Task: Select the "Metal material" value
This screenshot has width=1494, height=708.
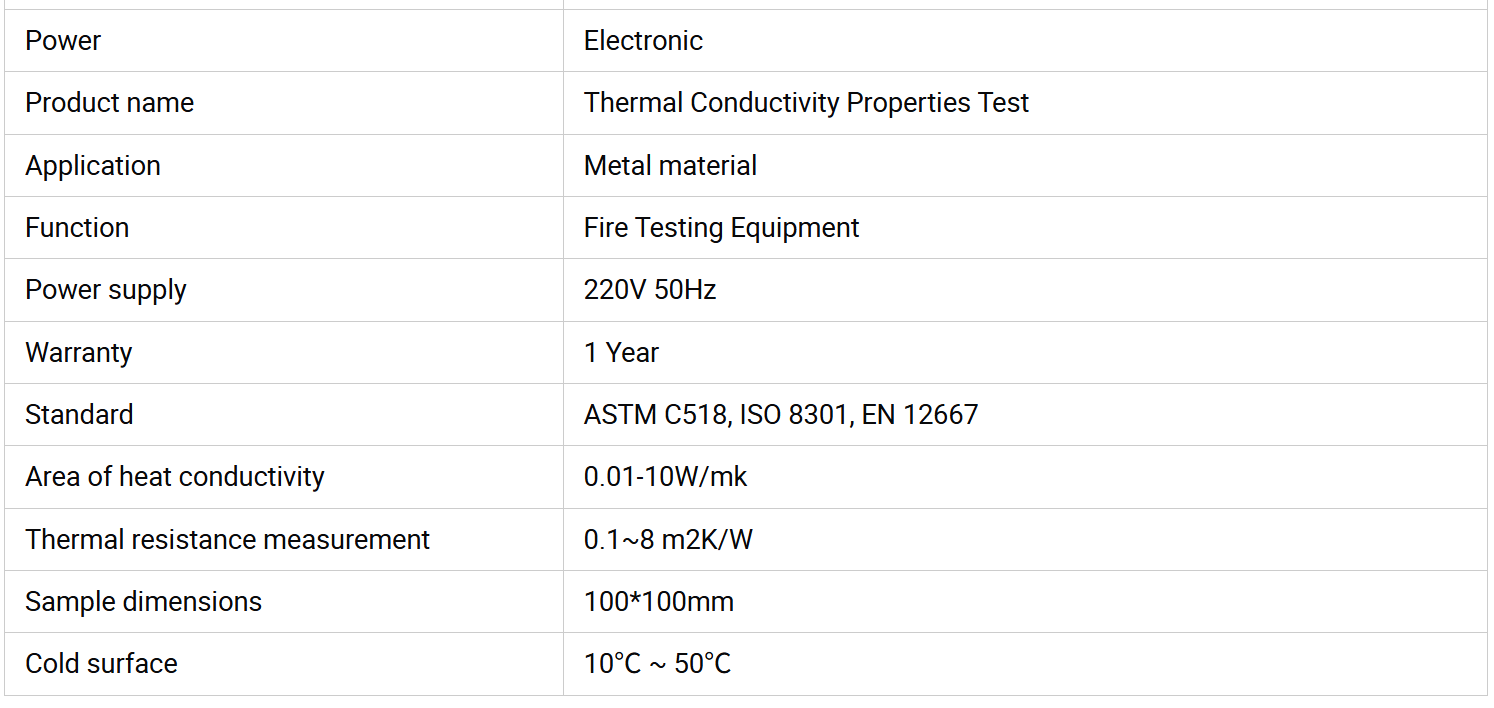Action: point(670,166)
